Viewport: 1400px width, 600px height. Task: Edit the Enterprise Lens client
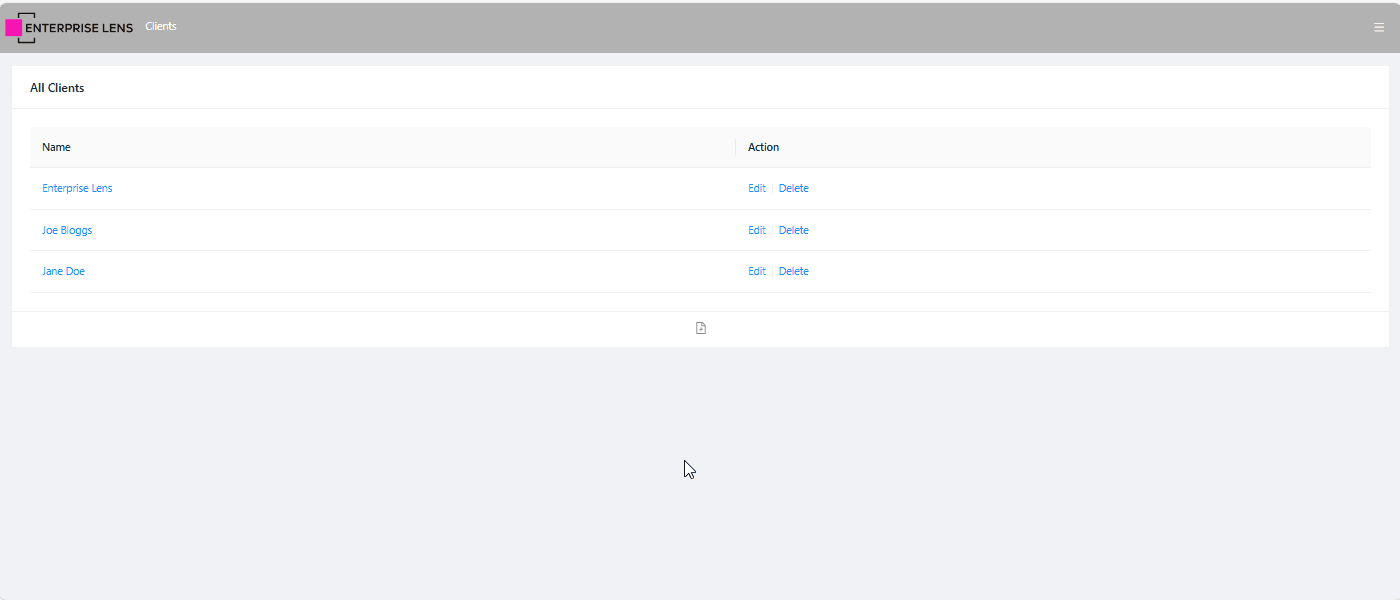click(x=756, y=188)
